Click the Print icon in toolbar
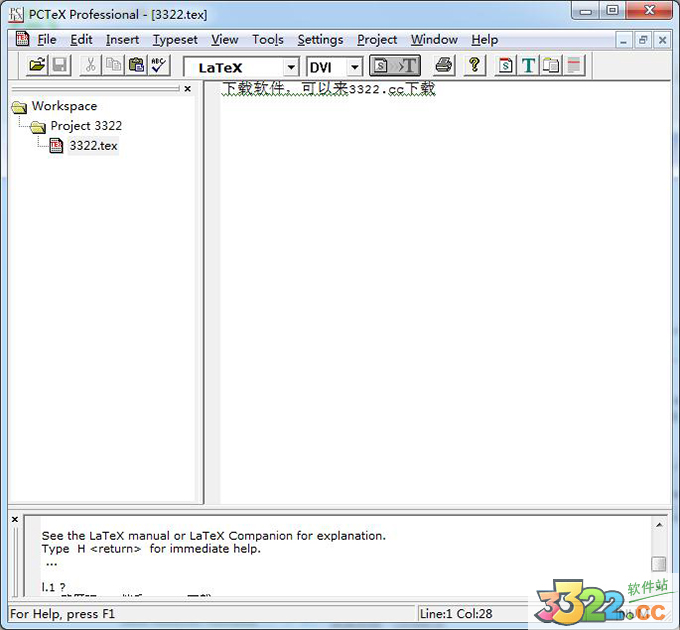 (x=444, y=66)
